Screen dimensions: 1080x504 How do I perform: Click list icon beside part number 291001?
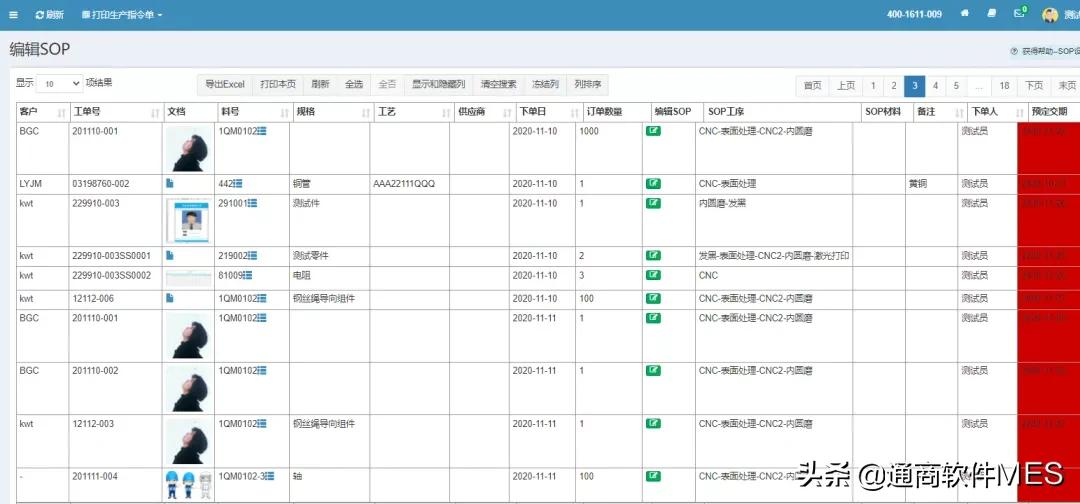(253, 203)
